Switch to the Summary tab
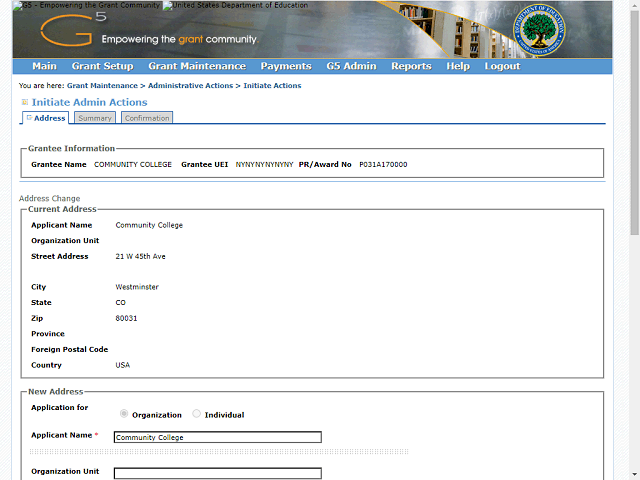This screenshot has width=640, height=480. click(95, 118)
